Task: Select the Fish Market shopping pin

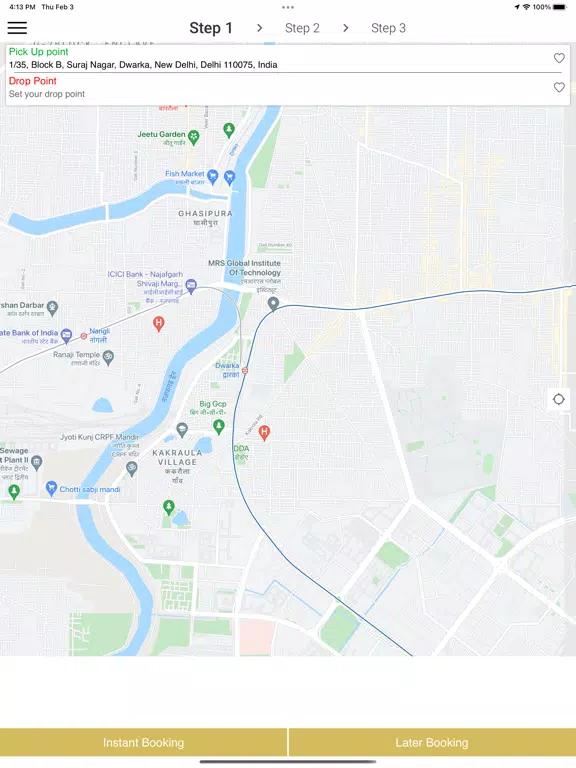Action: click(x=213, y=176)
